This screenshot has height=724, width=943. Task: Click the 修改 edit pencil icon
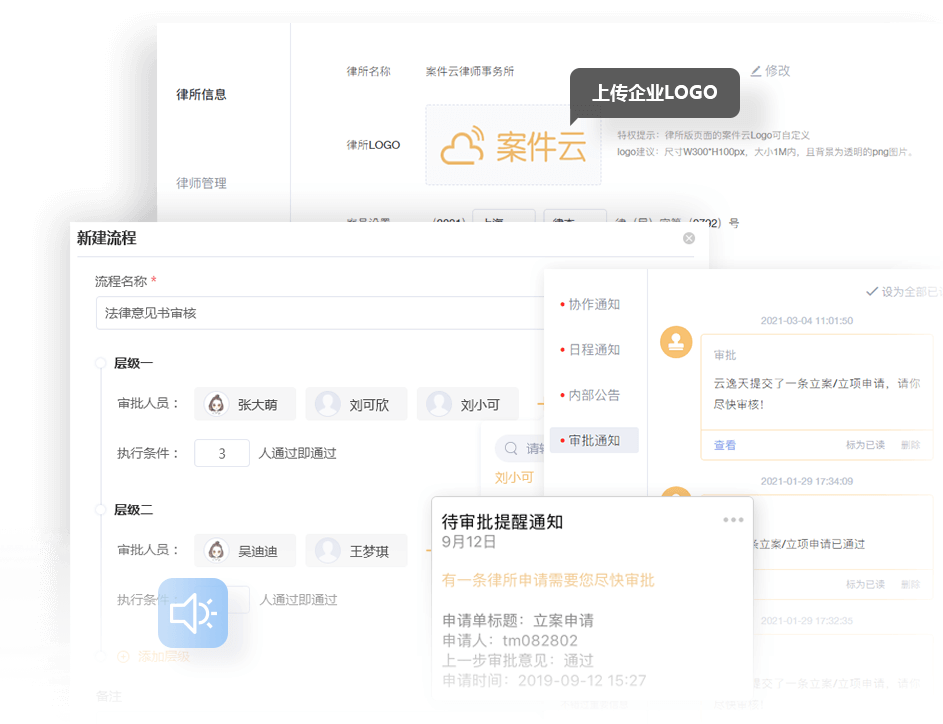tap(756, 71)
